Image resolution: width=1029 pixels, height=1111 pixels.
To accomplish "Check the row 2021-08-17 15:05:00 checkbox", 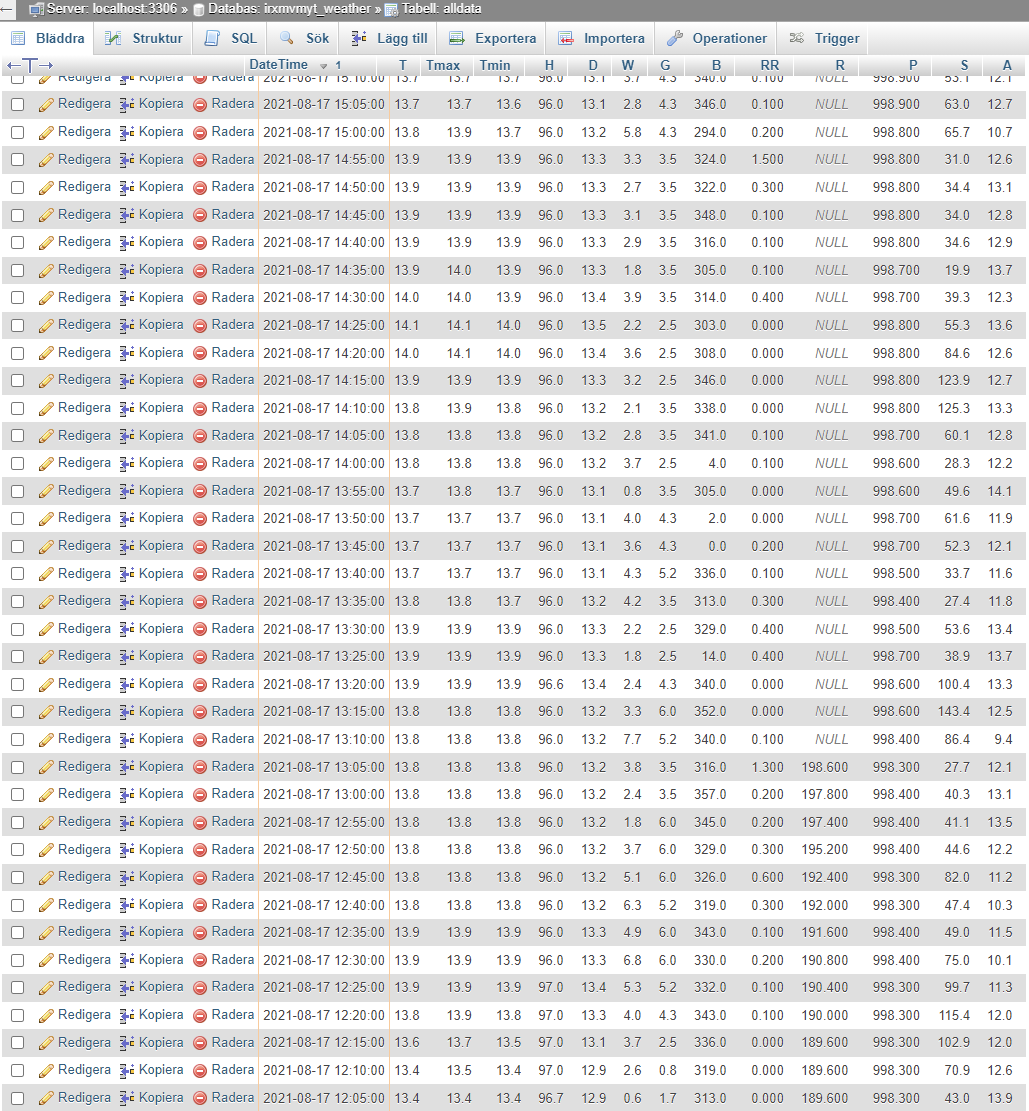I will (18, 105).
